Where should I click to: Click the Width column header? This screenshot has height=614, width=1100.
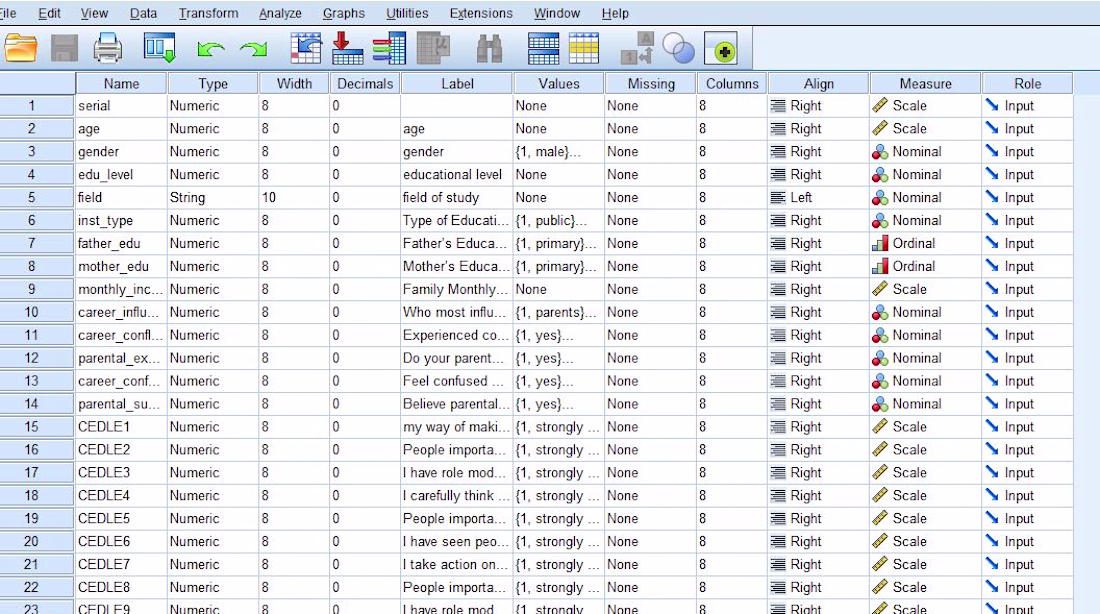click(x=295, y=84)
